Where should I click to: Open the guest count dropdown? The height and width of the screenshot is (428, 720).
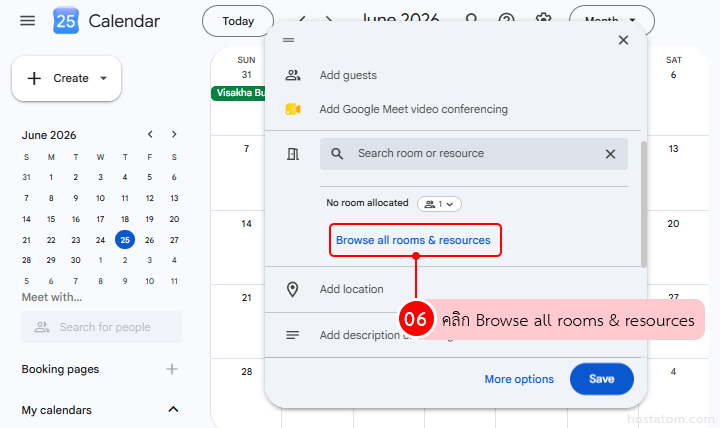coord(439,204)
